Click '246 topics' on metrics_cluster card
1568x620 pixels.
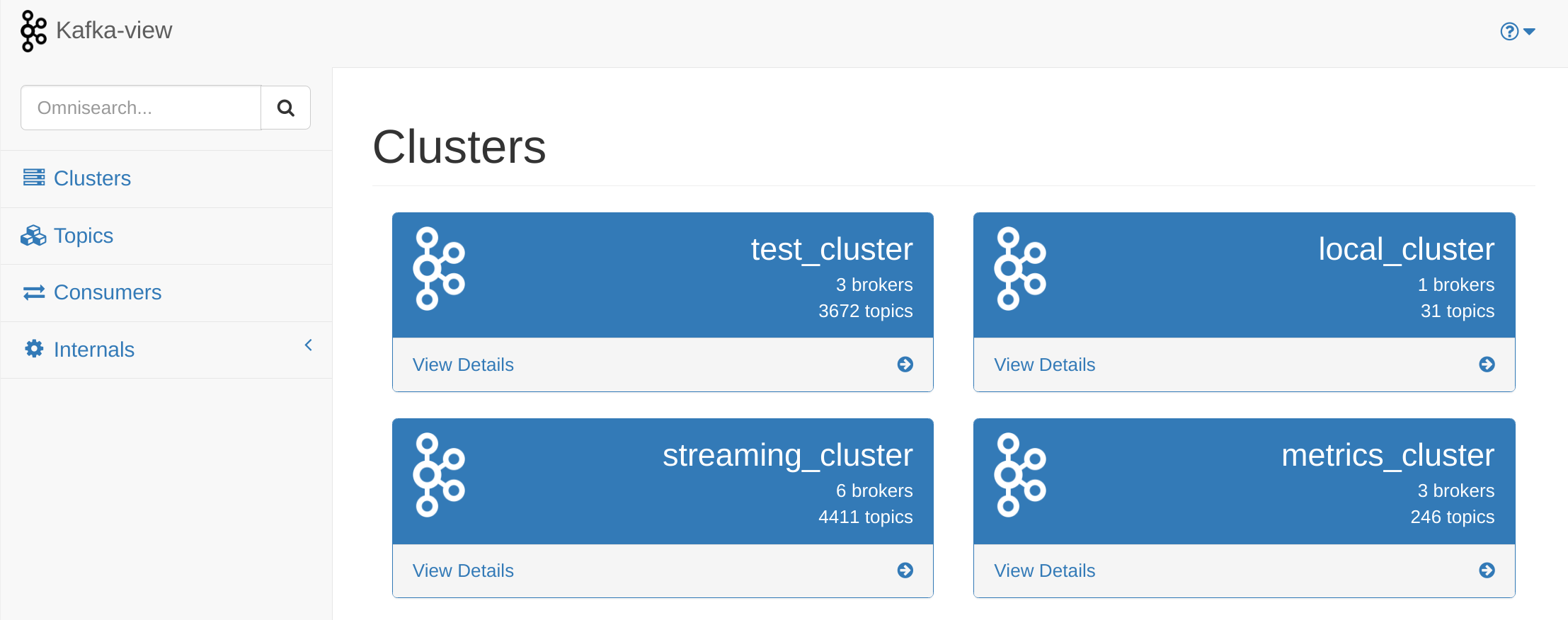[x=1453, y=517]
